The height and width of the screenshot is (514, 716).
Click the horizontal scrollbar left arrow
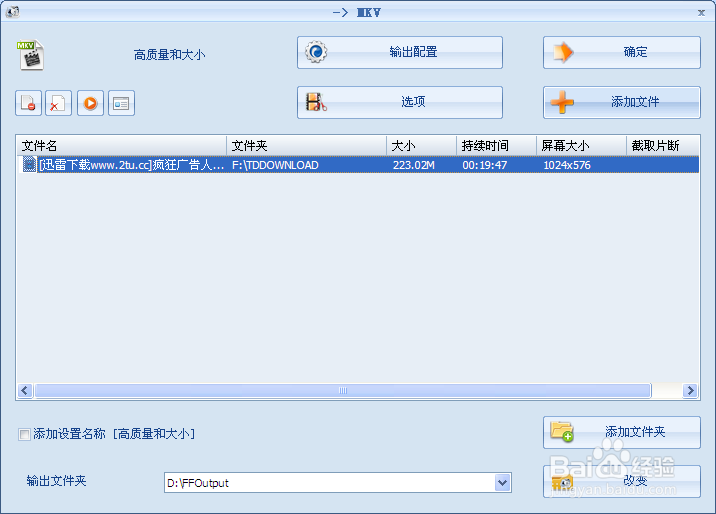point(25,391)
